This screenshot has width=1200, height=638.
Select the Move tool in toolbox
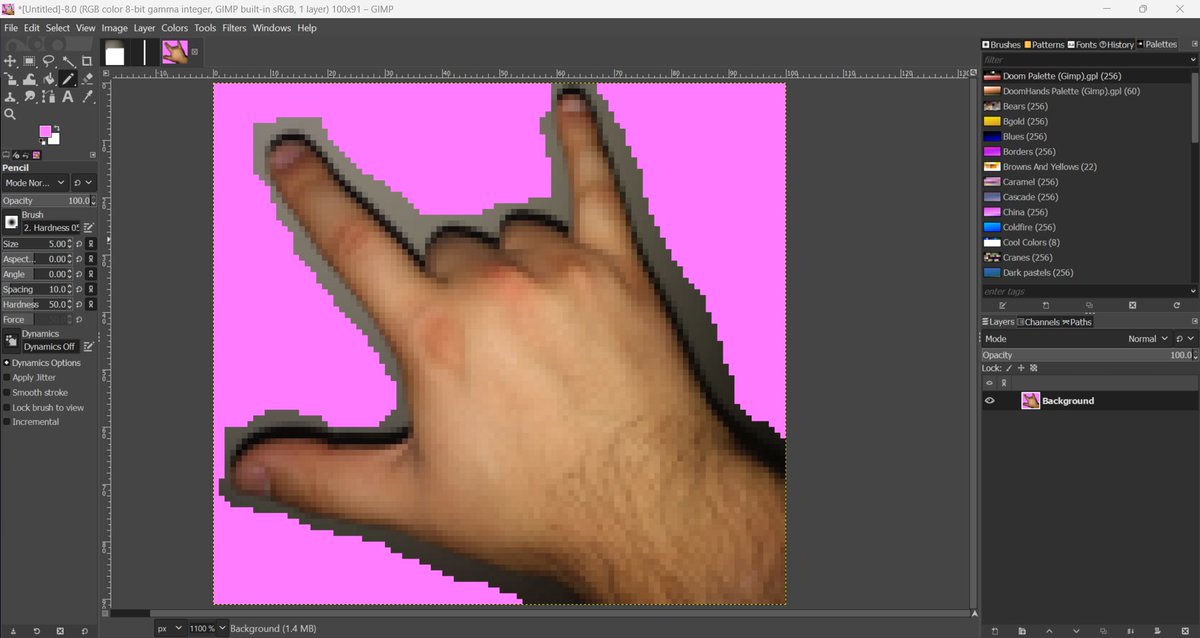(x=10, y=61)
